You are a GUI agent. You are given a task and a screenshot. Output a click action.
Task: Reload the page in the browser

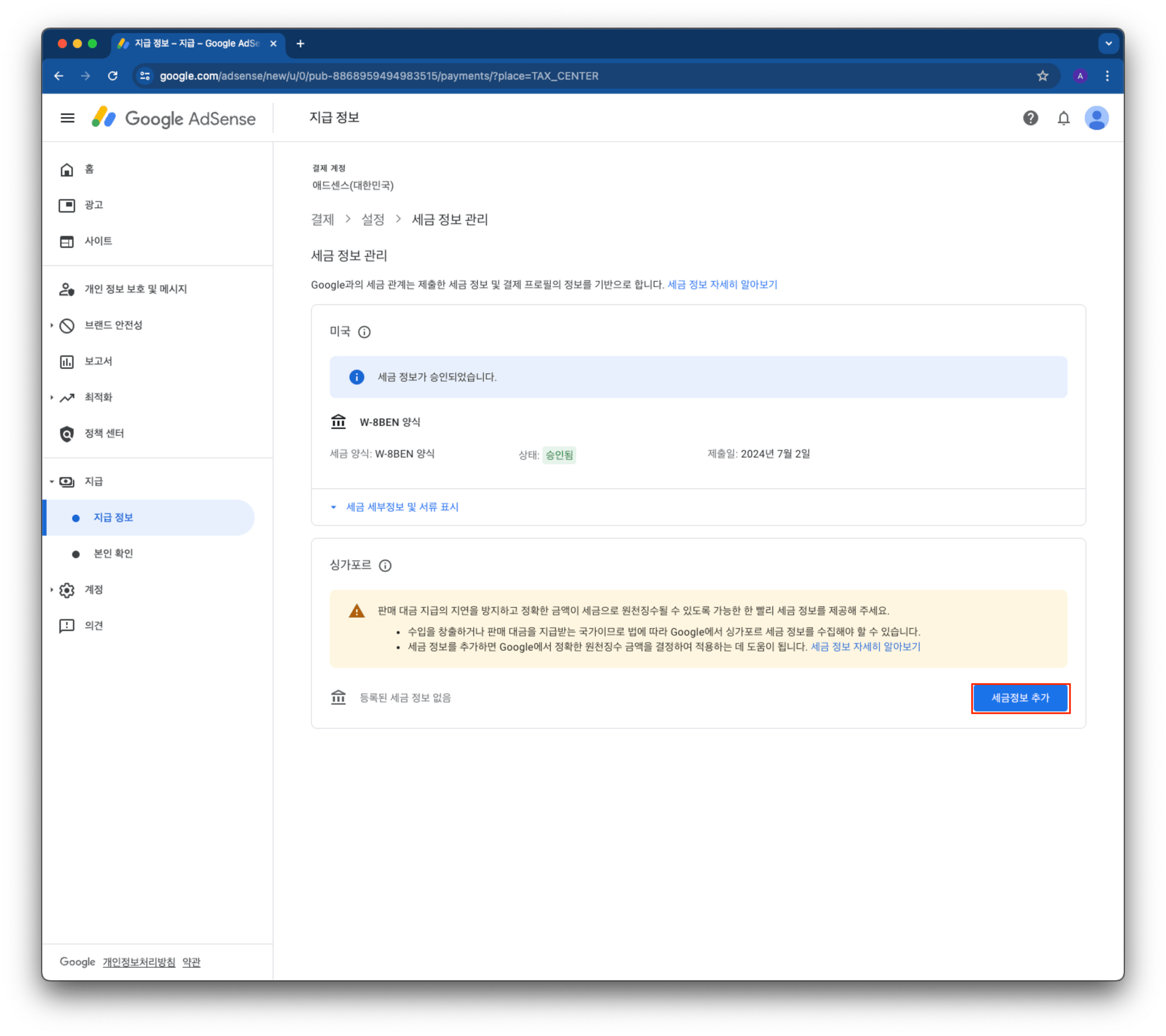[x=113, y=76]
